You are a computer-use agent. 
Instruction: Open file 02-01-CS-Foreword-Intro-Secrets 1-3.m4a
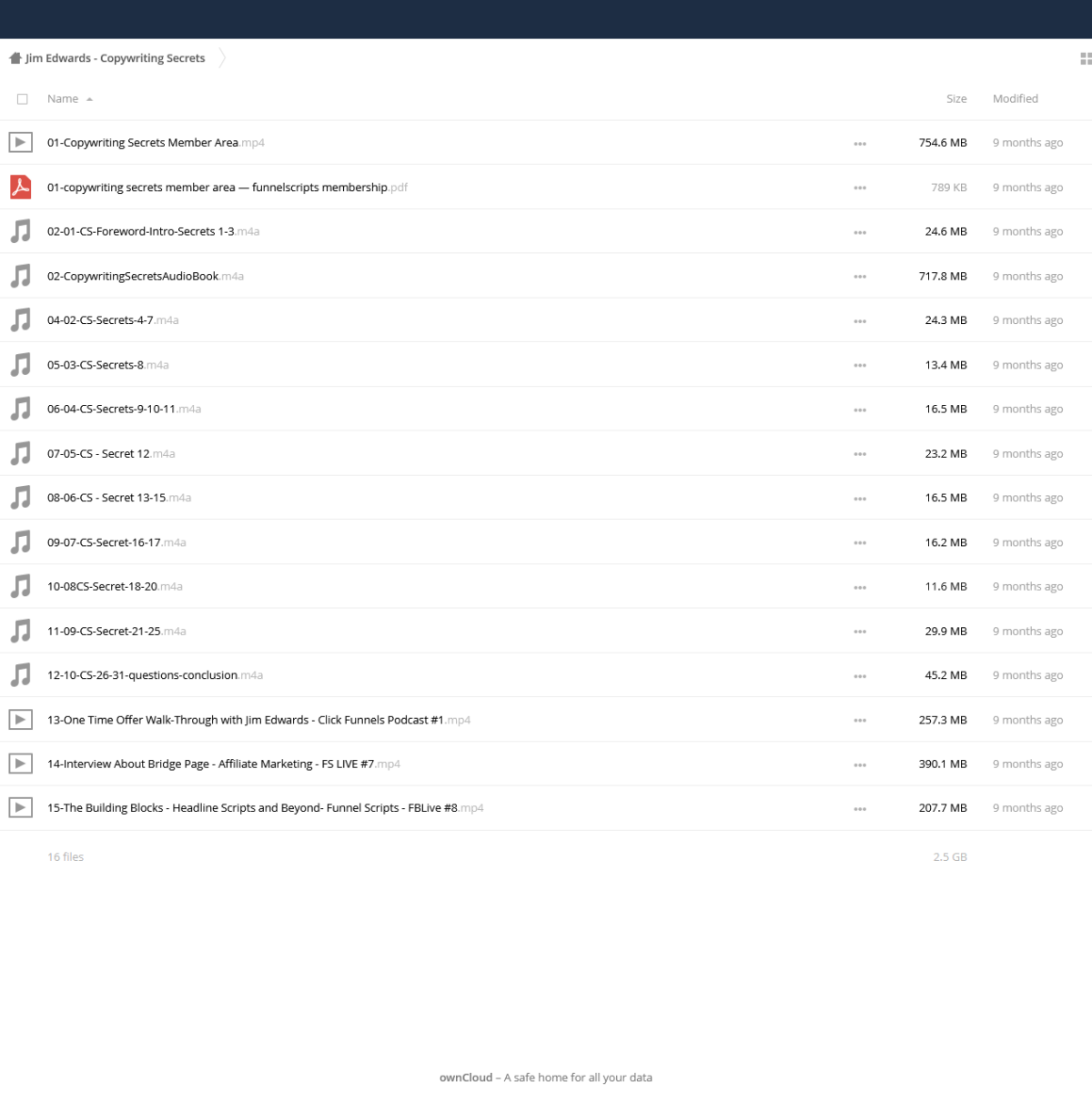coord(153,231)
